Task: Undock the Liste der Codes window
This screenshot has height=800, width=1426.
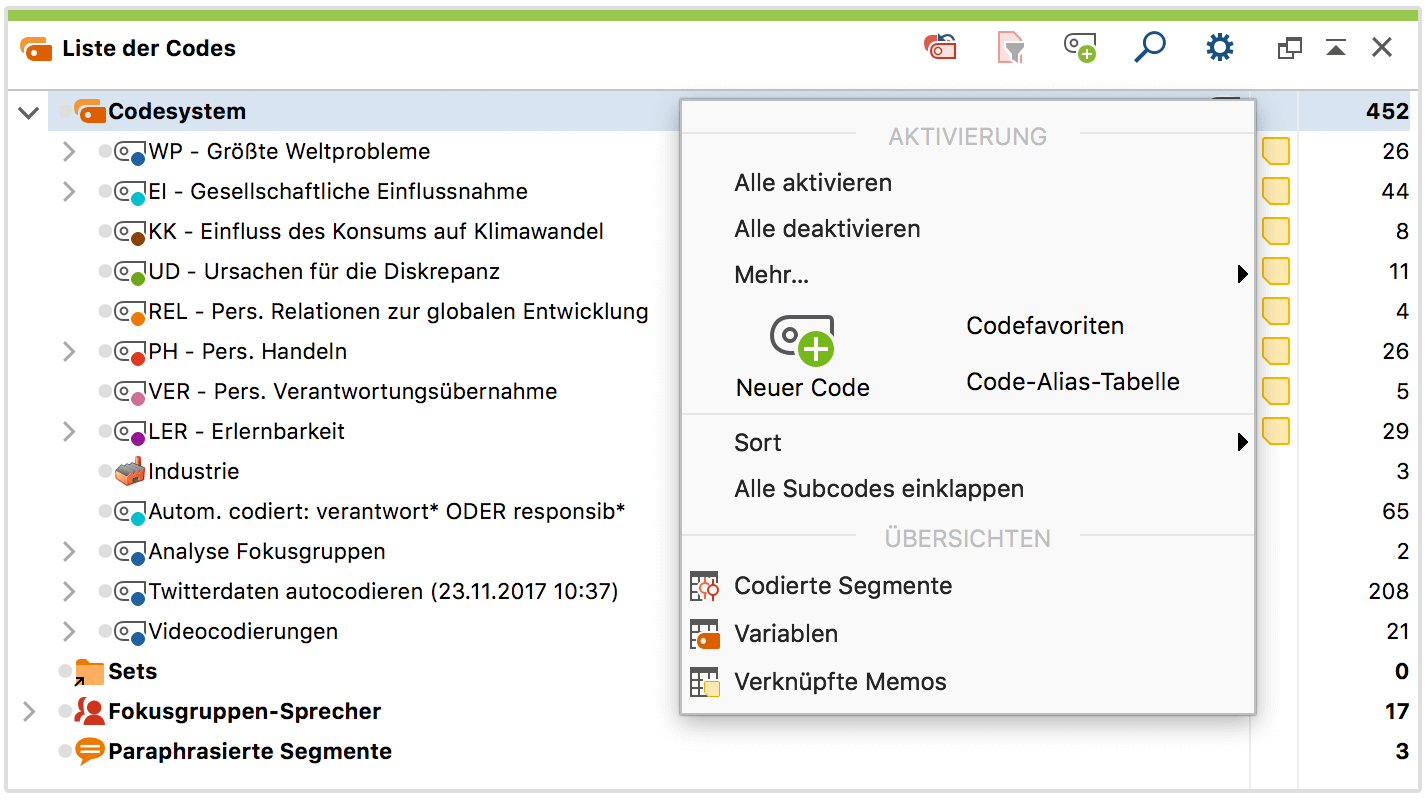Action: [x=1290, y=48]
